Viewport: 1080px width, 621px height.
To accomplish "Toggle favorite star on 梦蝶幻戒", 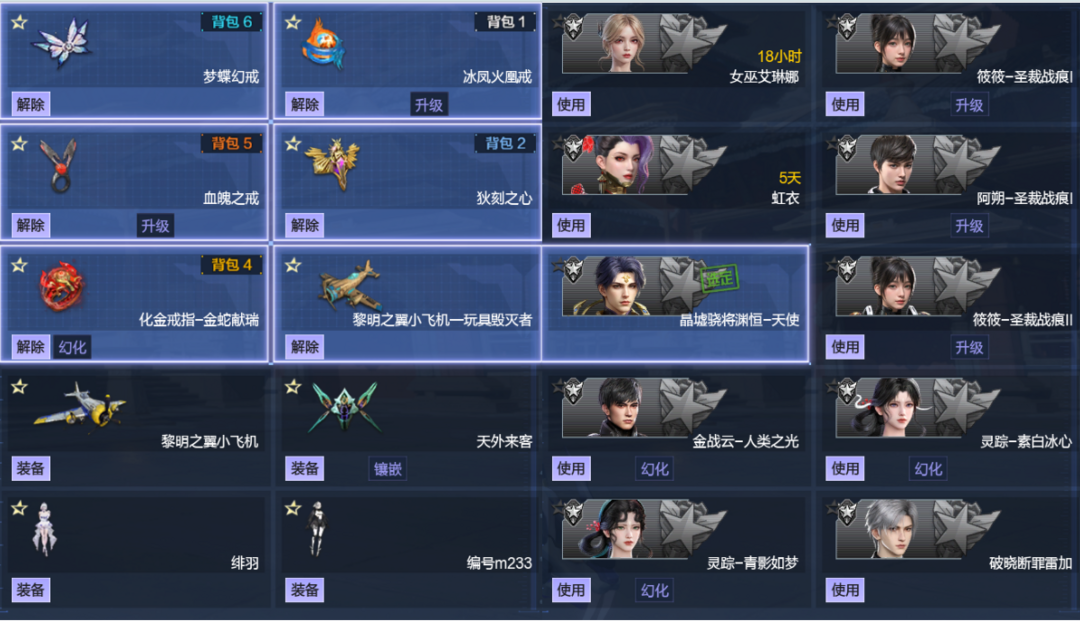I will [x=19, y=22].
